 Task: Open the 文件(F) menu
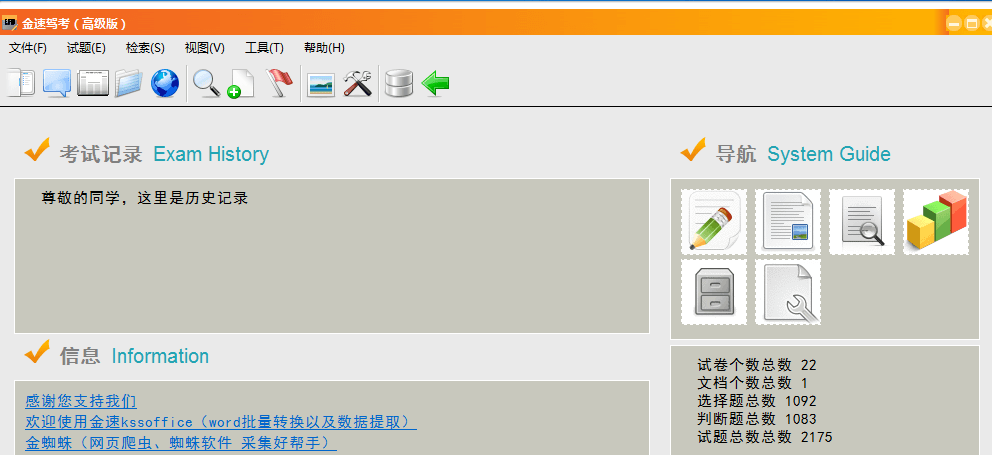28,48
